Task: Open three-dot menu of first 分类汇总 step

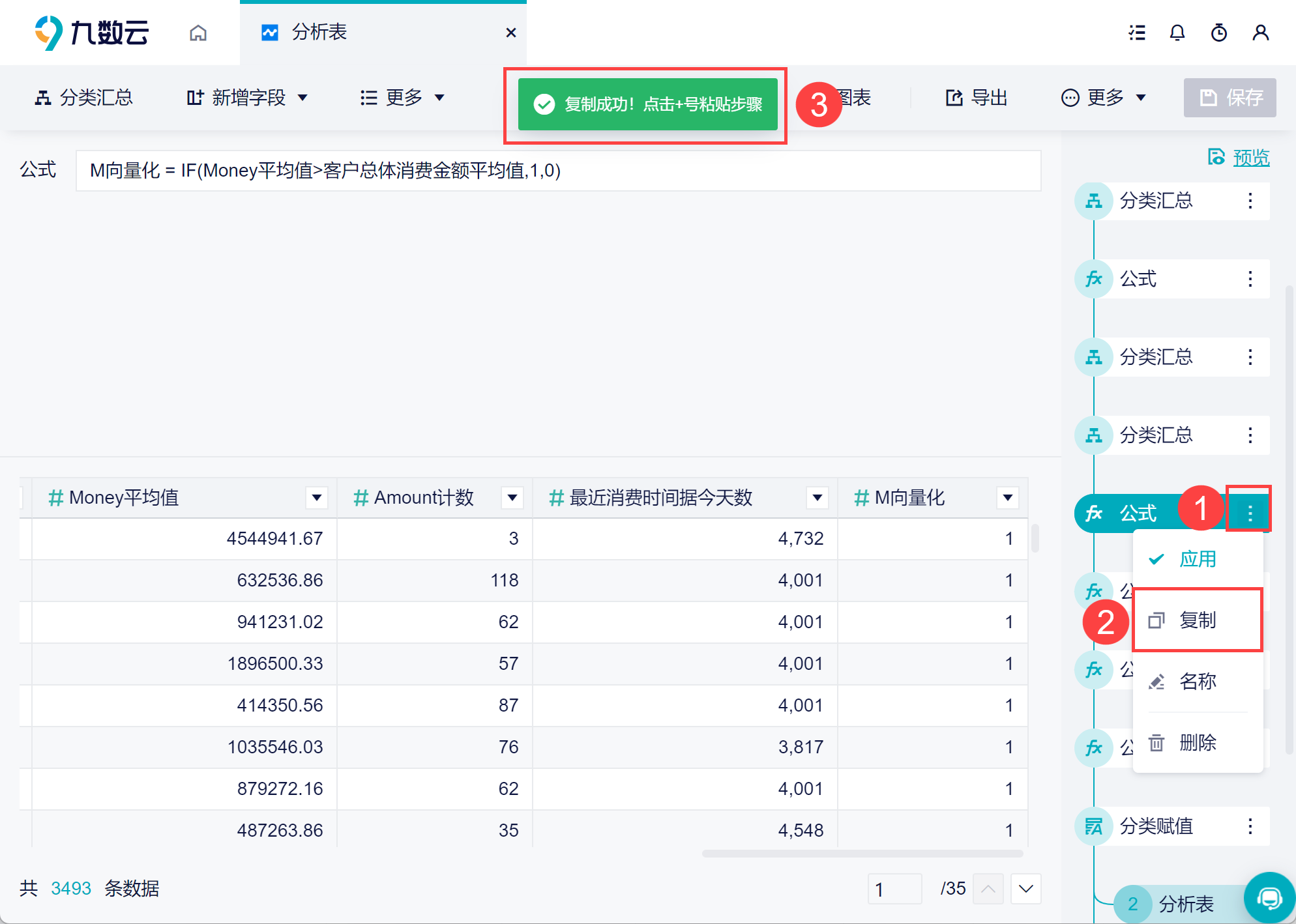Action: [x=1250, y=201]
